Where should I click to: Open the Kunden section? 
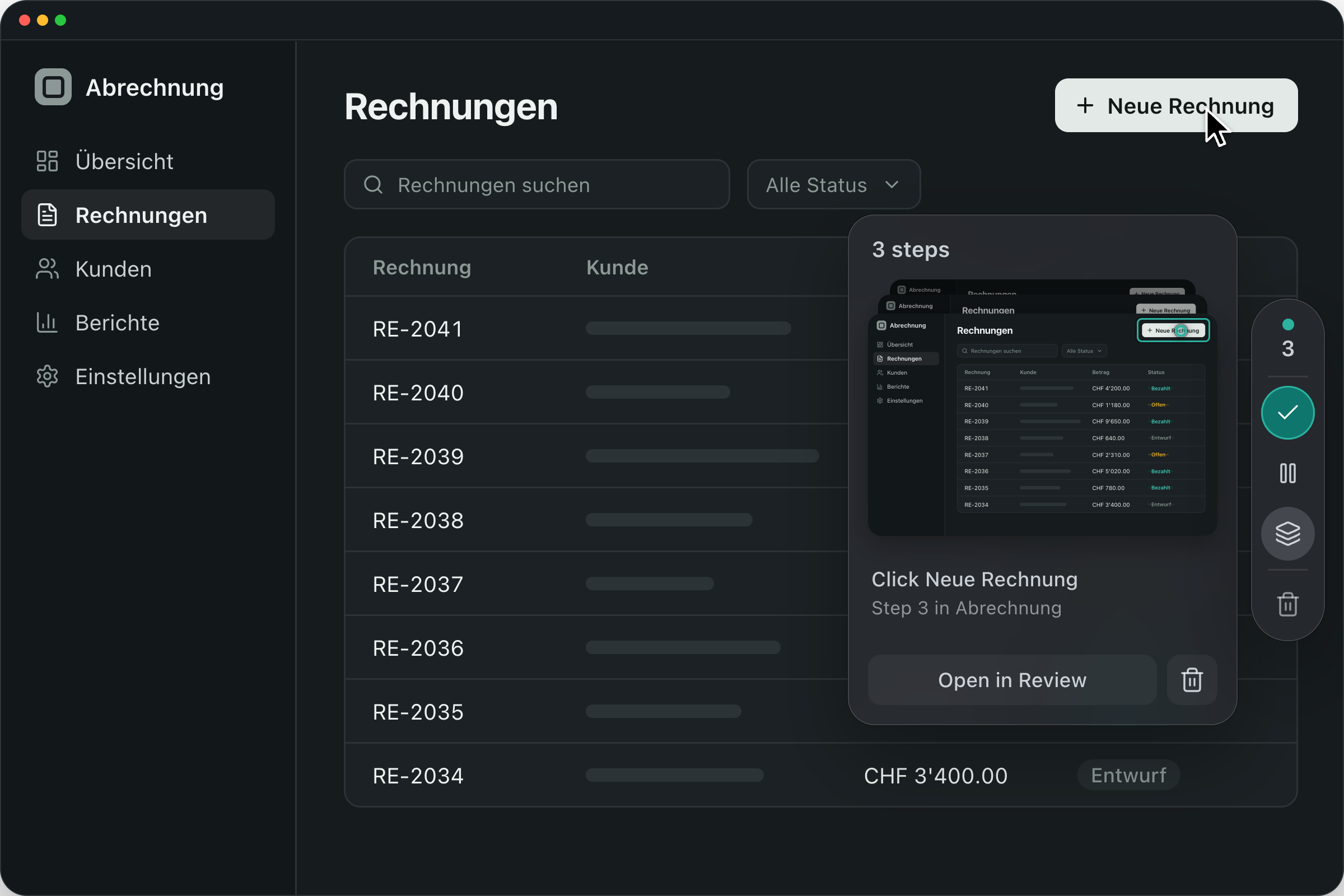(x=148, y=269)
